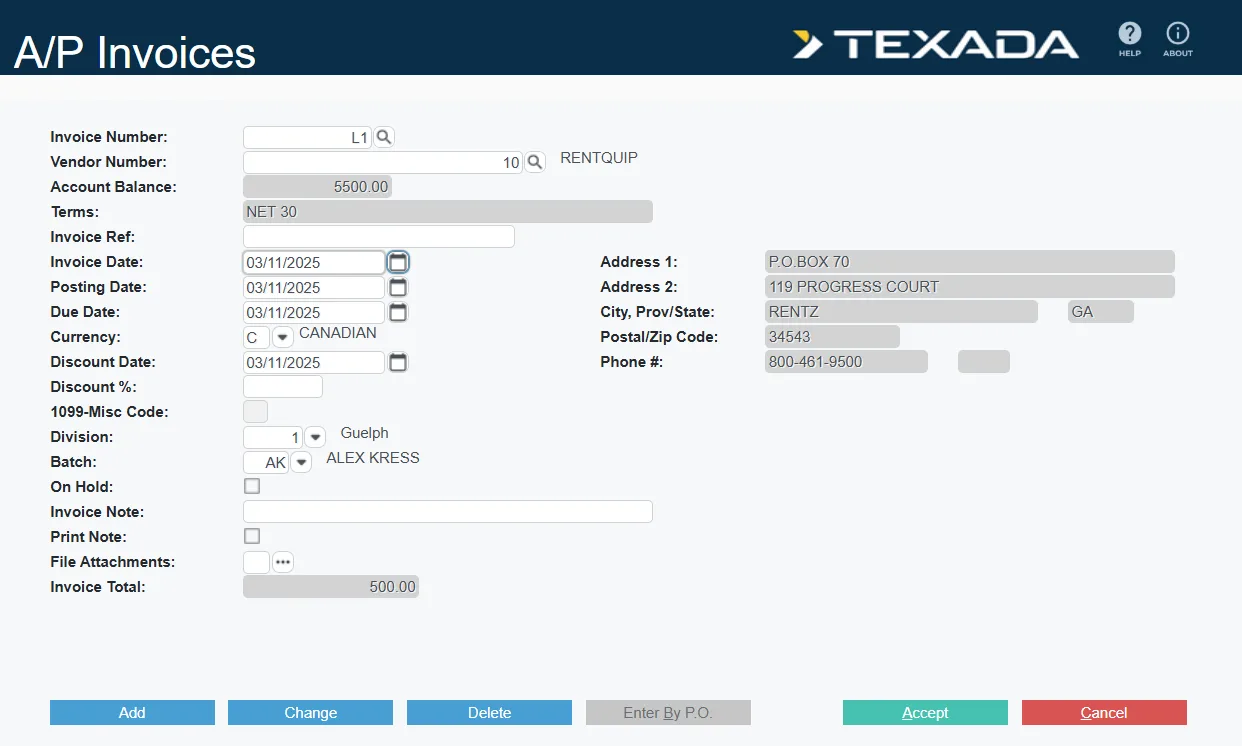
Task: Click the Invoice Number search magnifier icon
Action: point(384,138)
